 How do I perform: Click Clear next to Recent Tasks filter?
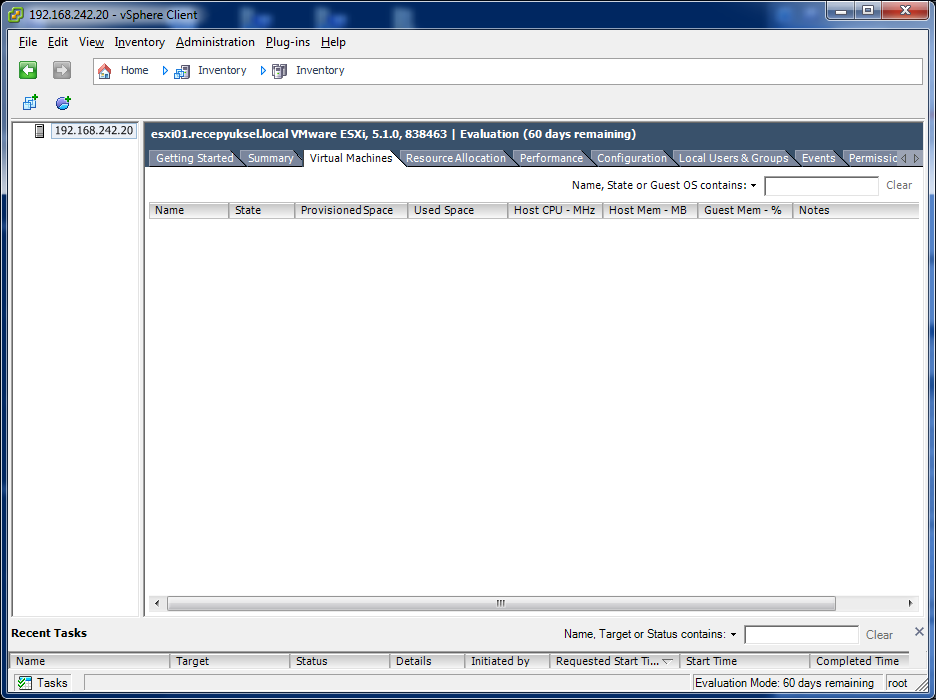[x=879, y=634]
